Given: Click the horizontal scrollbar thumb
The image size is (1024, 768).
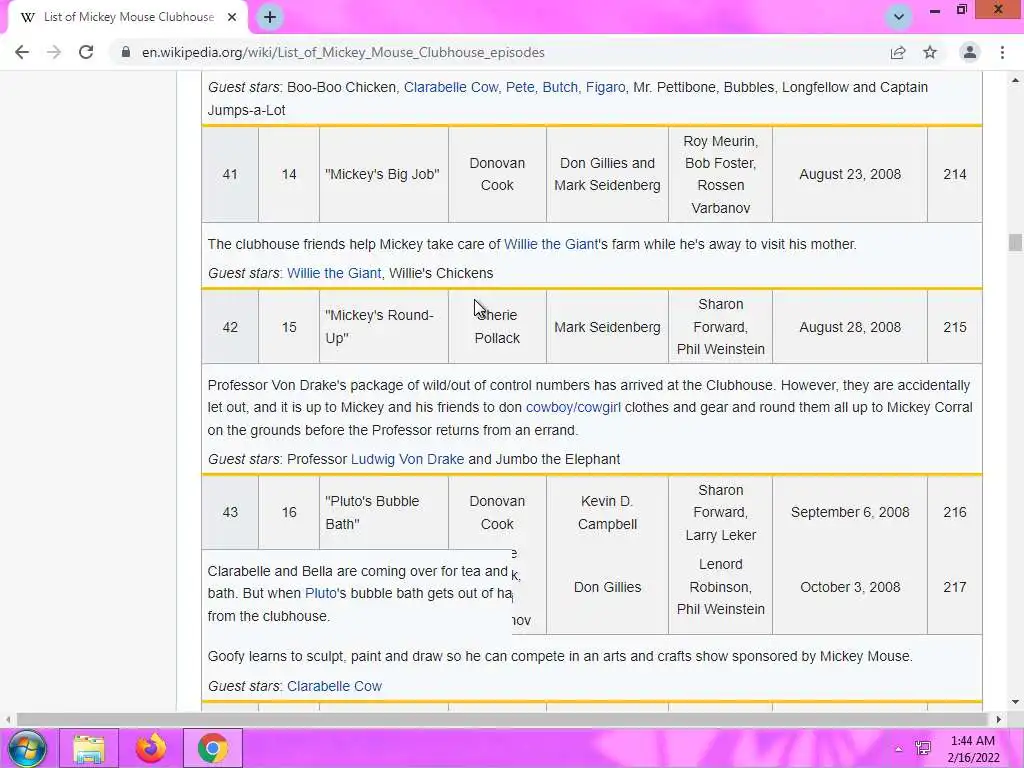Looking at the screenshot, I should [x=502, y=719].
